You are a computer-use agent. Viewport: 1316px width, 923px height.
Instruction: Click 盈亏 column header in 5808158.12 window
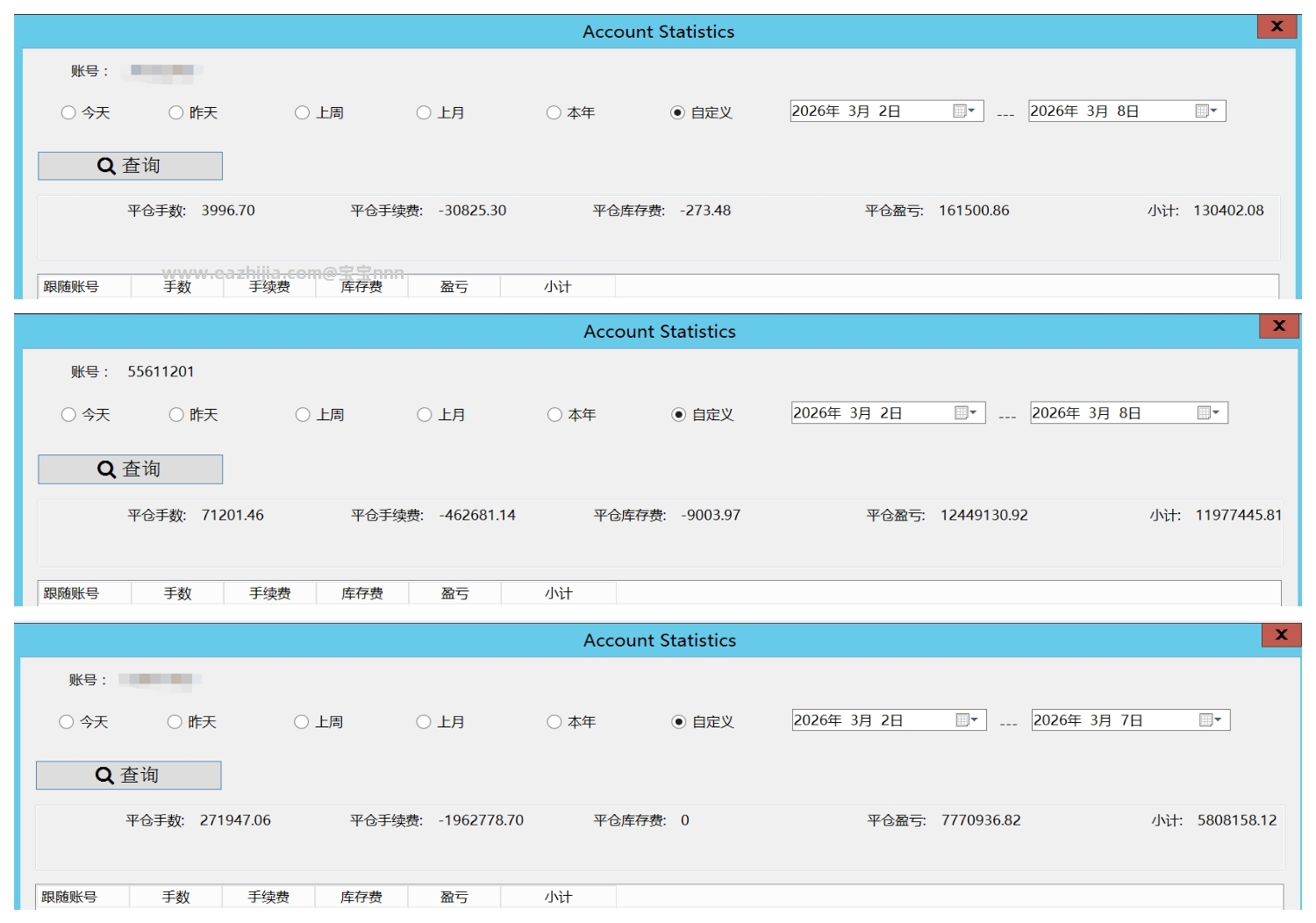(454, 897)
